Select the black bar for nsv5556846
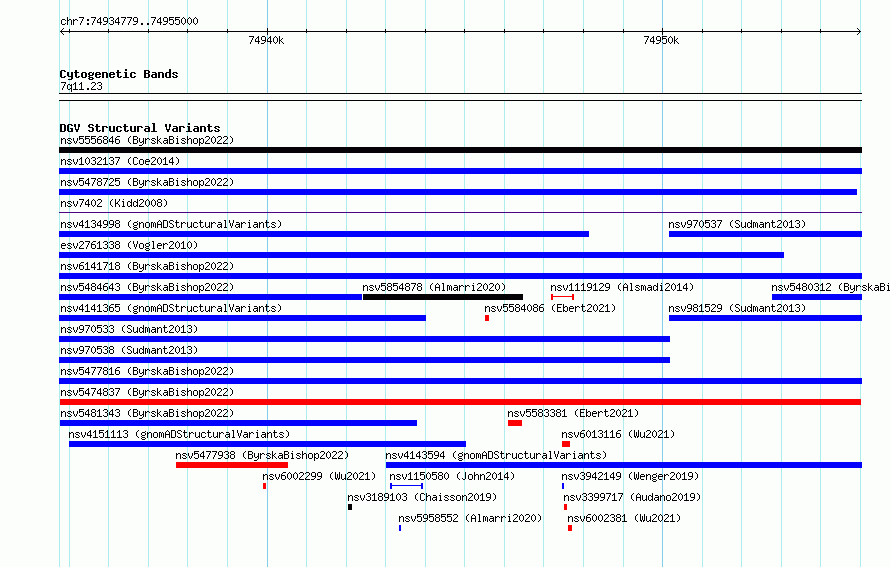Image resolution: width=890 pixels, height=567 pixels. pos(460,150)
